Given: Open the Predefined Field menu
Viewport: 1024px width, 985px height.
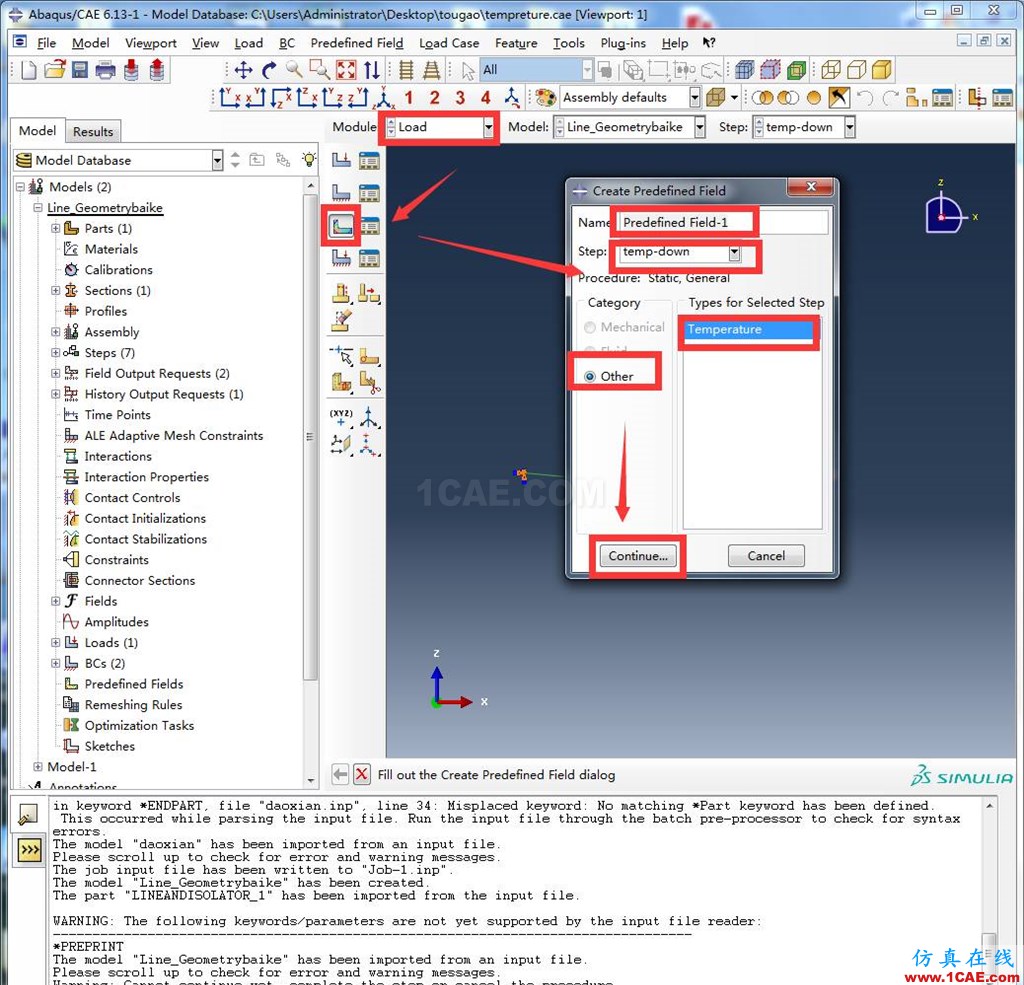Looking at the screenshot, I should coord(356,43).
